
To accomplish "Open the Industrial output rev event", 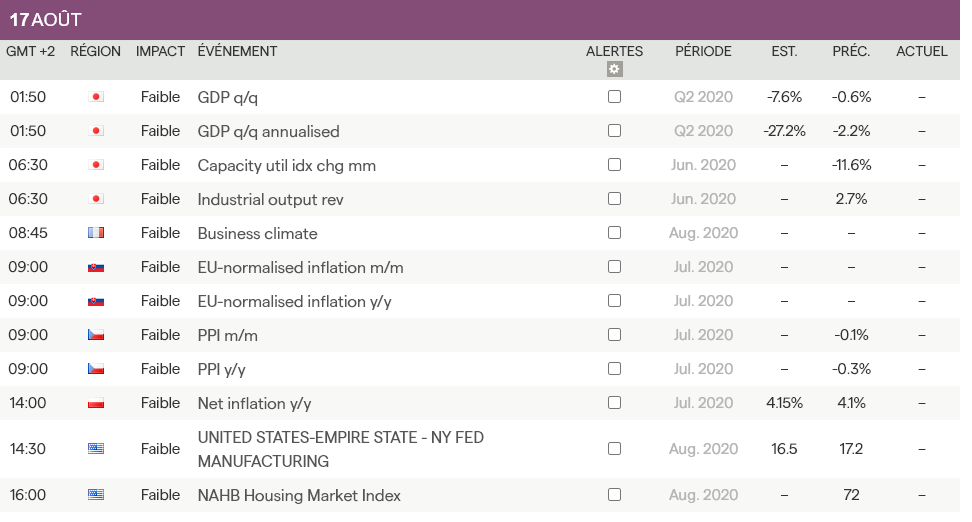I will (x=270, y=199).
